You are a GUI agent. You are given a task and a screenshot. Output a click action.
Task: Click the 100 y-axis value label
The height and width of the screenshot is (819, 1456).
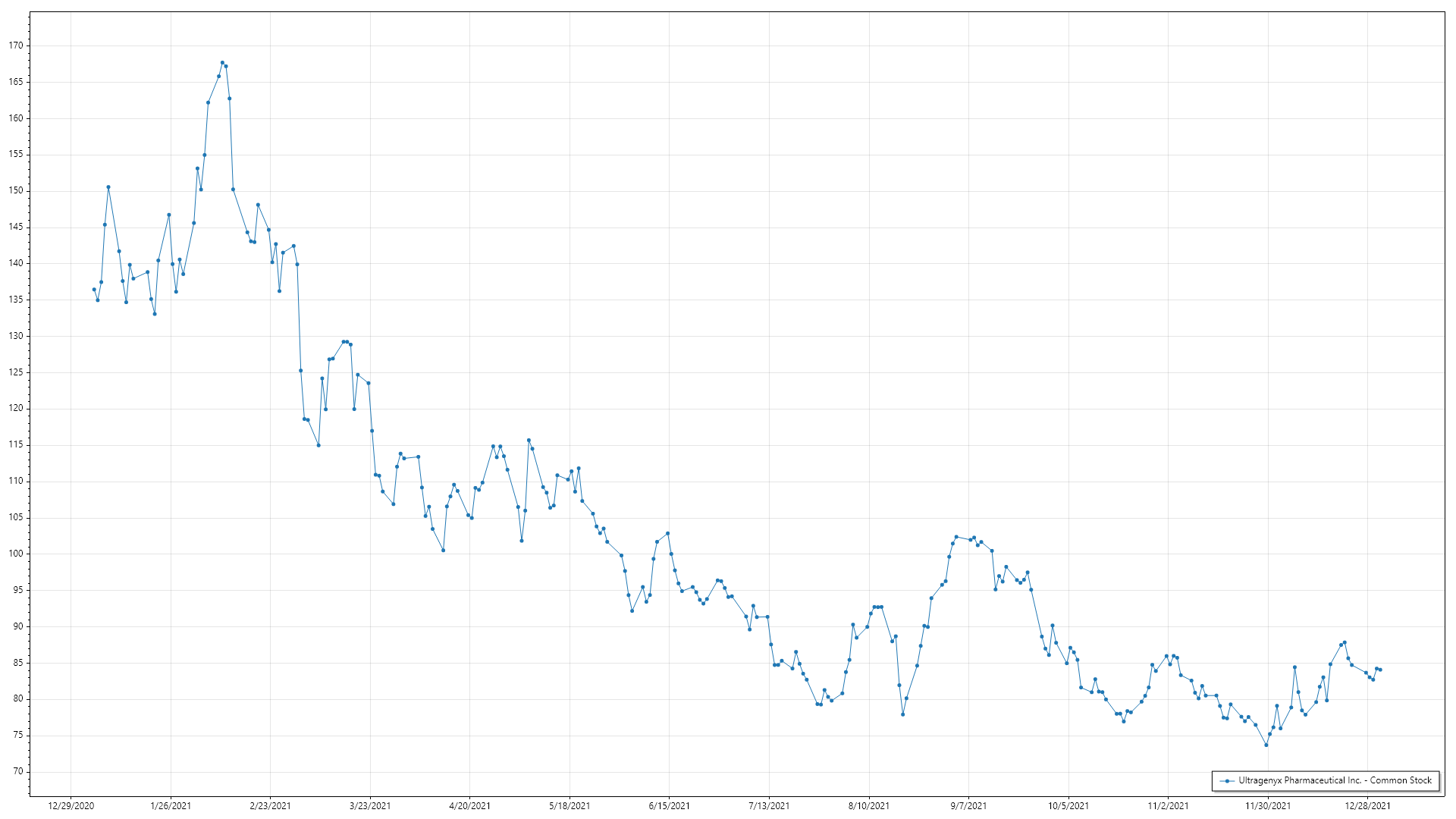click(16, 554)
